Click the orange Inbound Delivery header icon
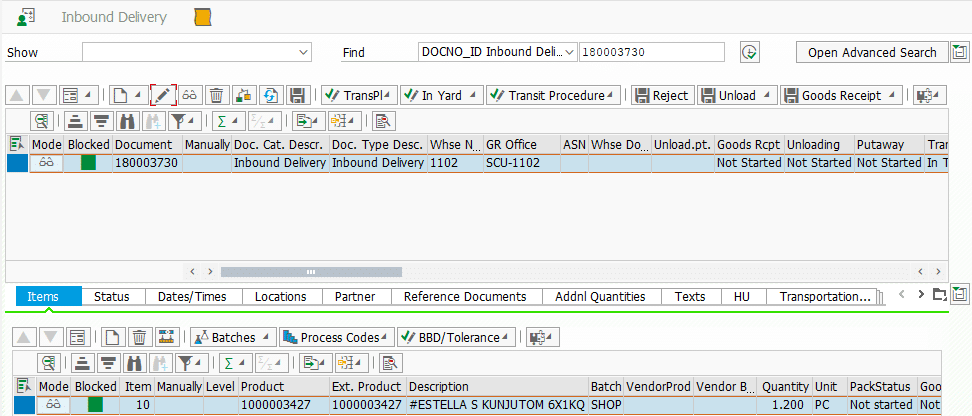The image size is (972, 416). tap(203, 18)
